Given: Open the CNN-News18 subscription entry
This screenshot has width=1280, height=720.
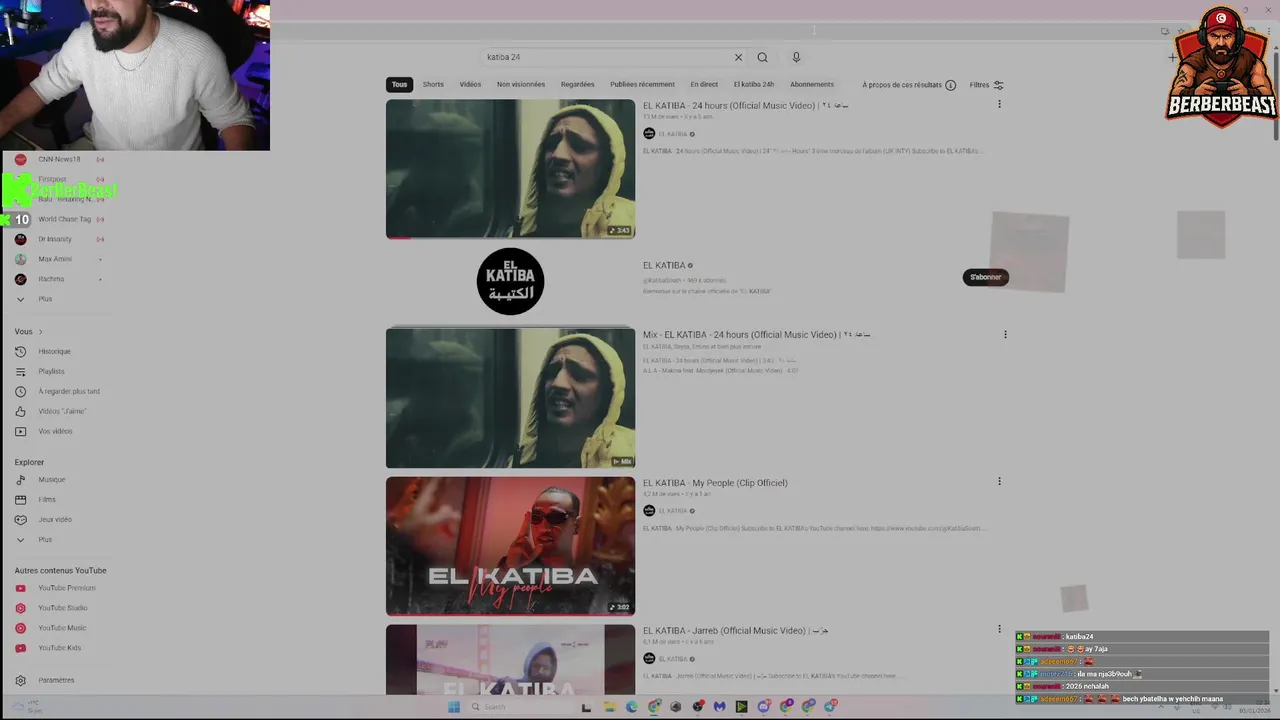Looking at the screenshot, I should 59,159.
